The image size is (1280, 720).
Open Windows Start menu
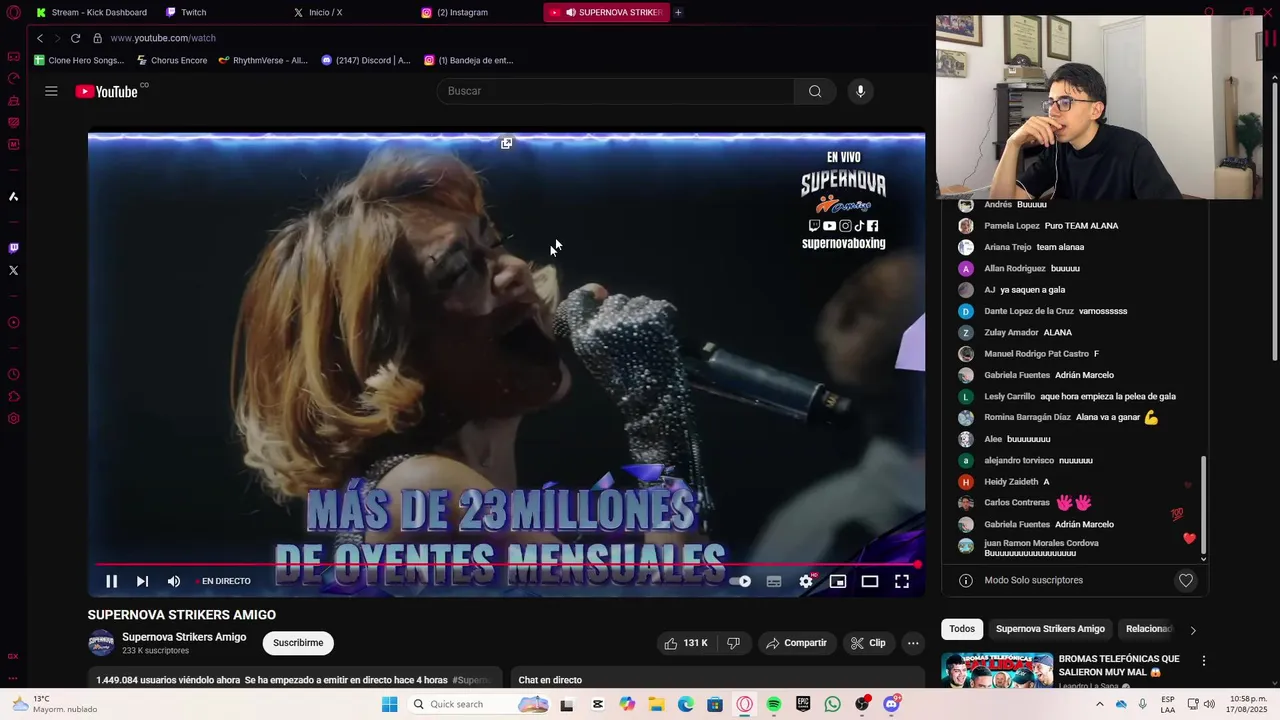[x=389, y=704]
